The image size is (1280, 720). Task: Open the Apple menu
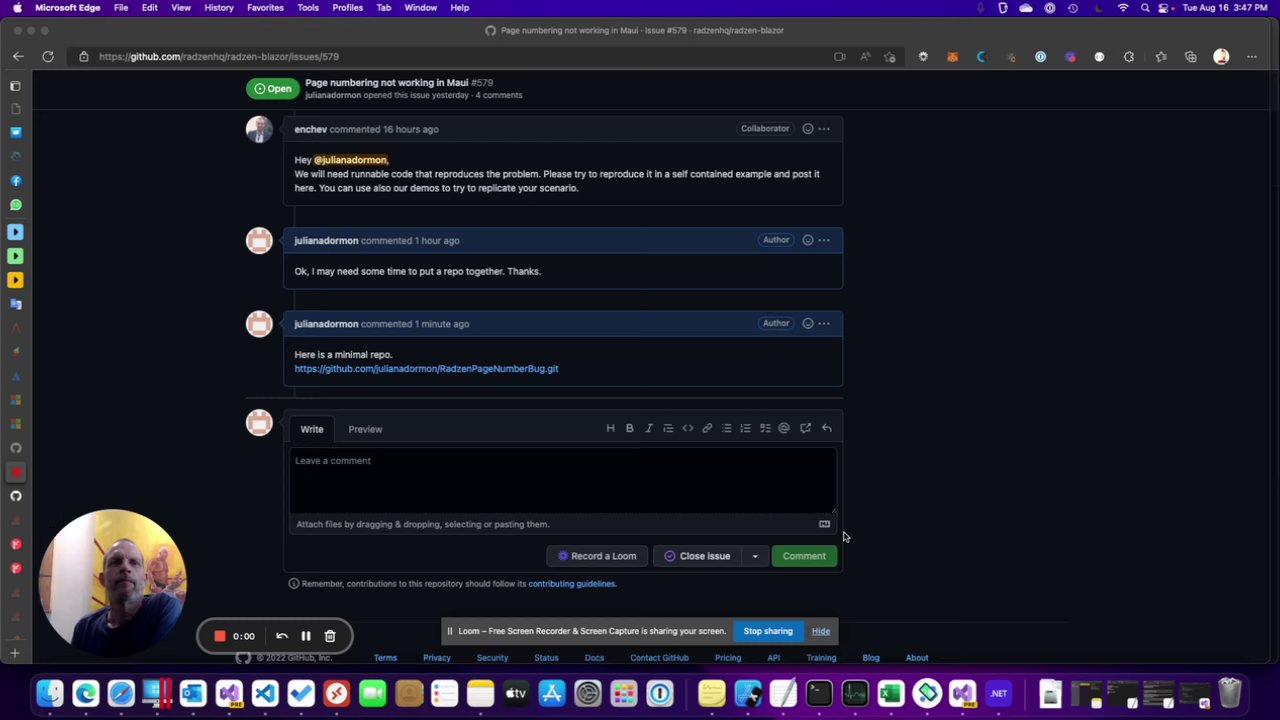click(x=17, y=8)
